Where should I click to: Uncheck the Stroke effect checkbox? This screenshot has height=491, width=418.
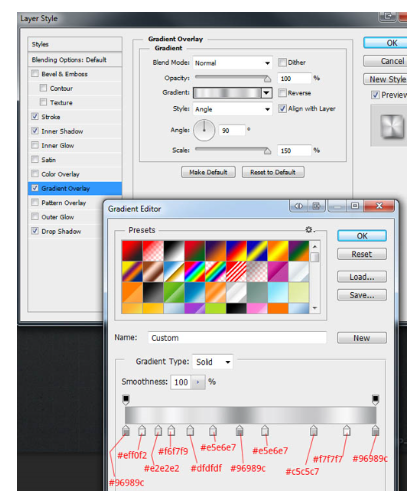(x=35, y=116)
